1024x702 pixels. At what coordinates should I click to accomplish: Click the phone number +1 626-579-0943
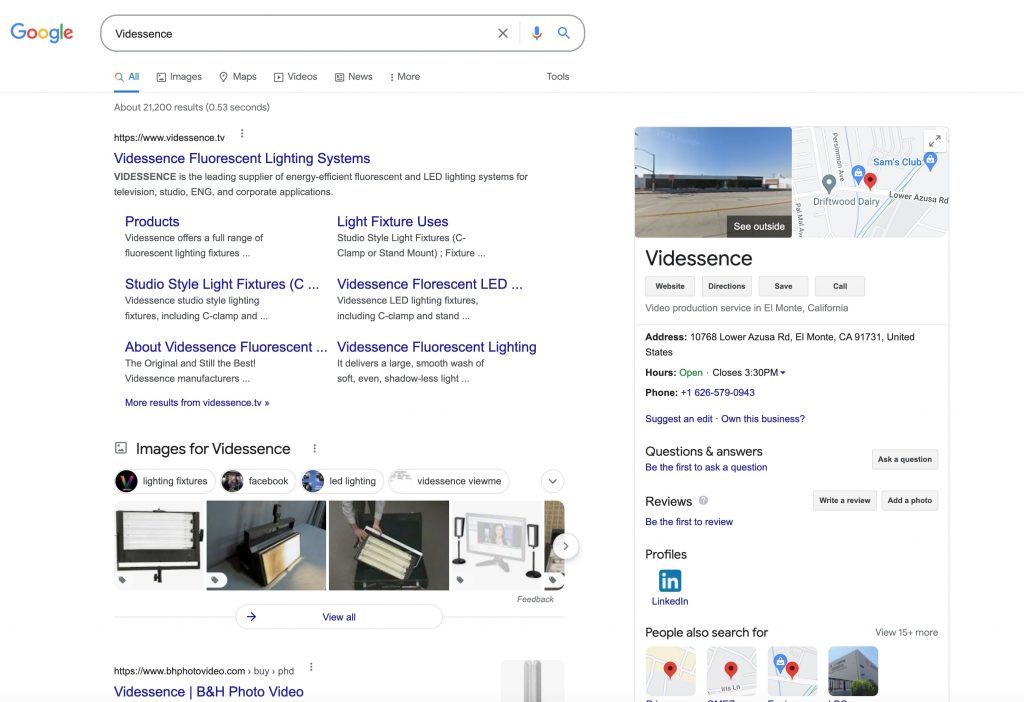tap(718, 392)
